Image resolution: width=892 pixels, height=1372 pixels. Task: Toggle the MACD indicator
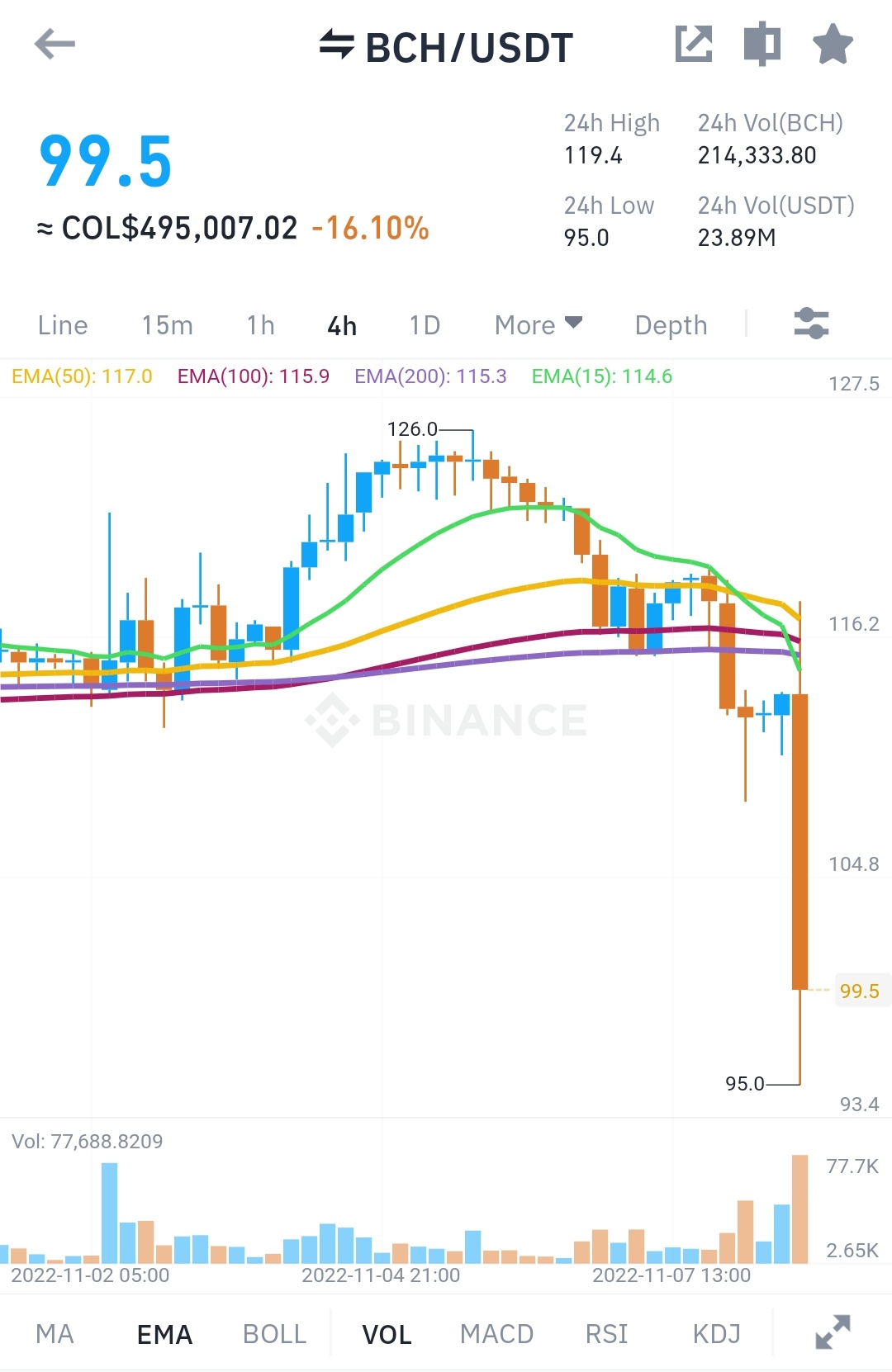(x=496, y=1334)
